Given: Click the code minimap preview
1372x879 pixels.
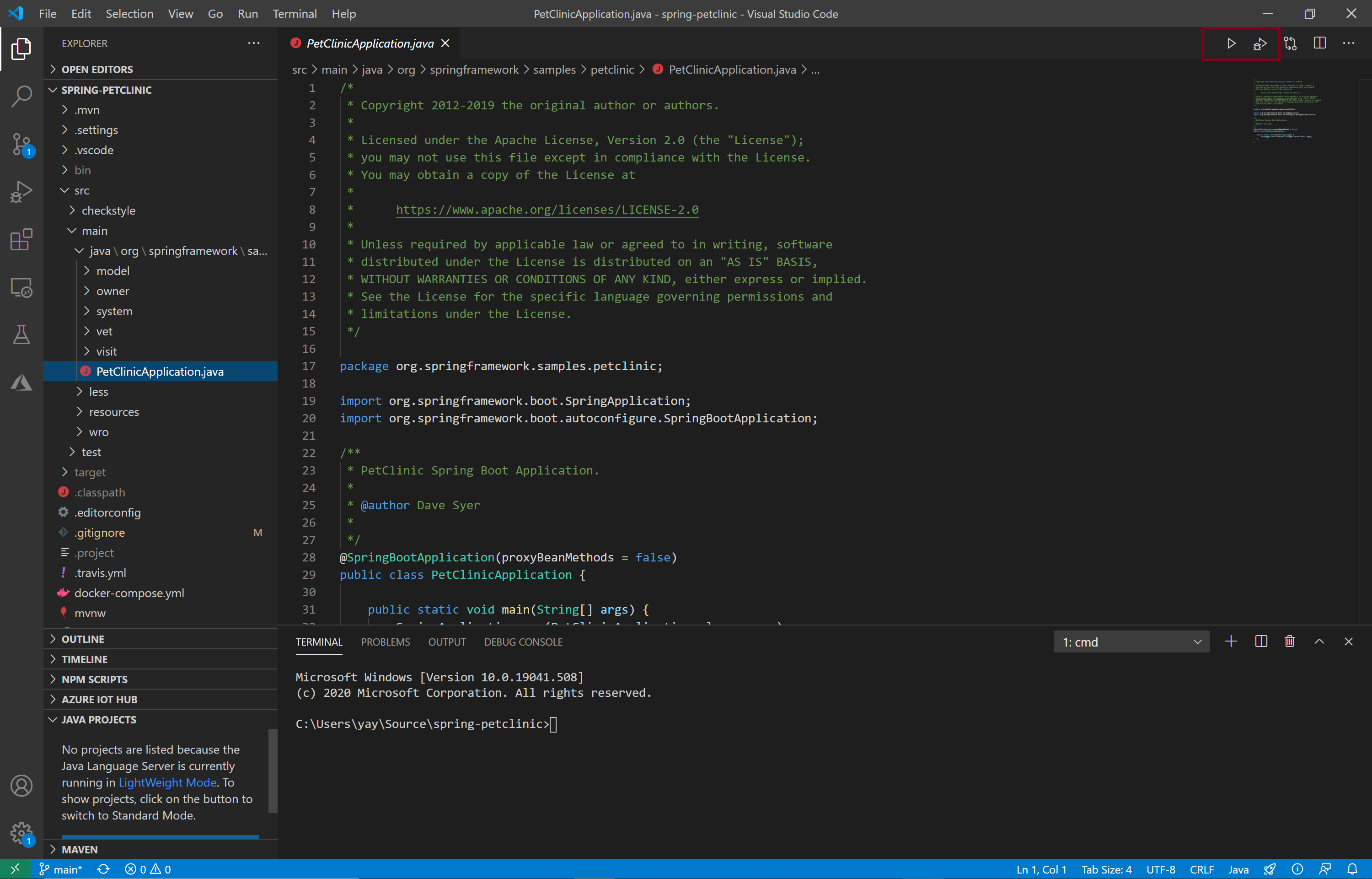Looking at the screenshot, I should pyautogui.click(x=1287, y=111).
